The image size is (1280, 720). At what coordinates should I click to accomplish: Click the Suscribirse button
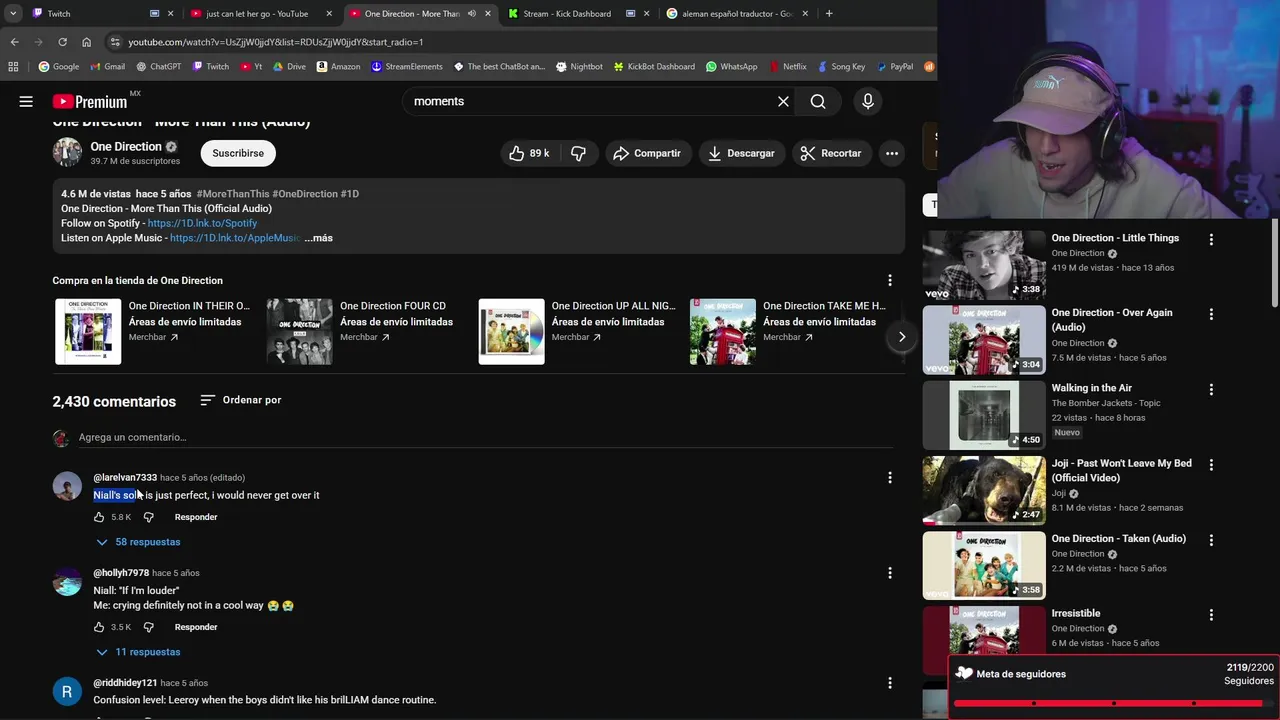[238, 153]
